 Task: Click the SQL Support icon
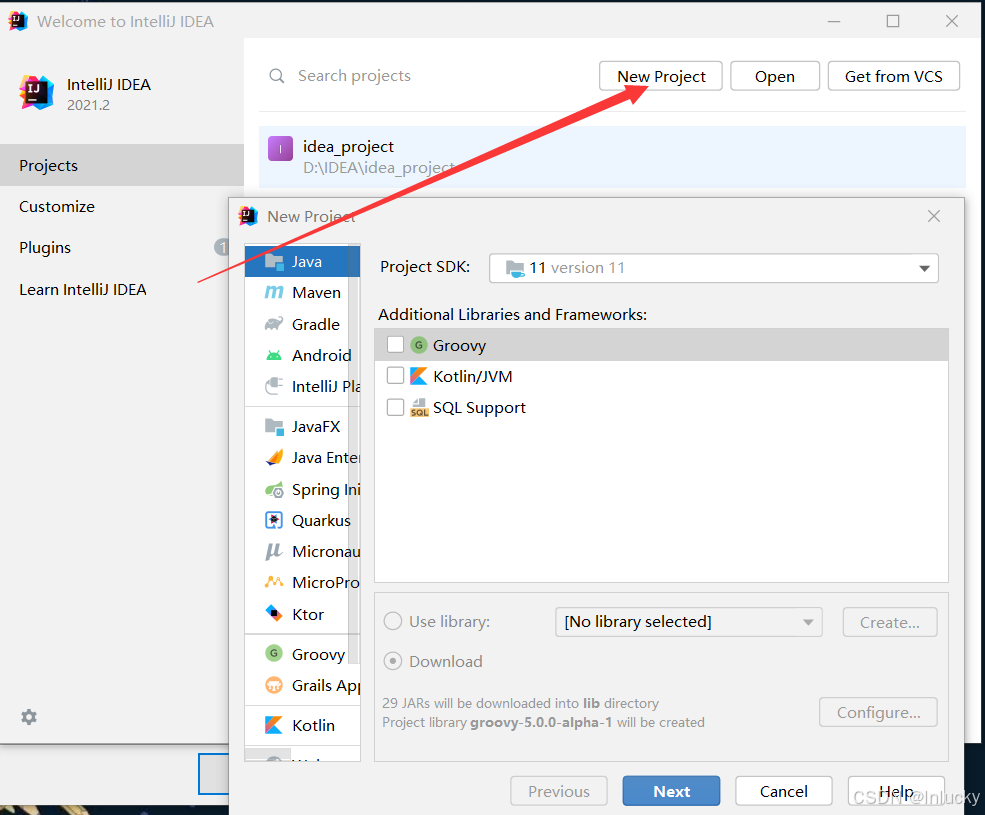coord(419,407)
